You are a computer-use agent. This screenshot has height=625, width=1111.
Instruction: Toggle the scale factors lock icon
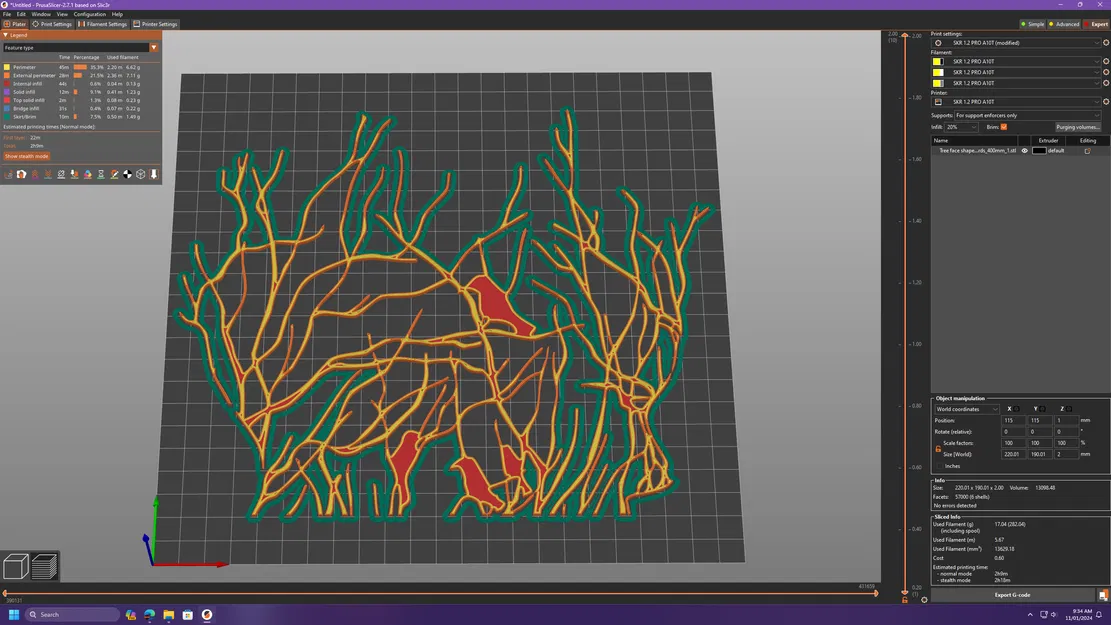tap(938, 449)
